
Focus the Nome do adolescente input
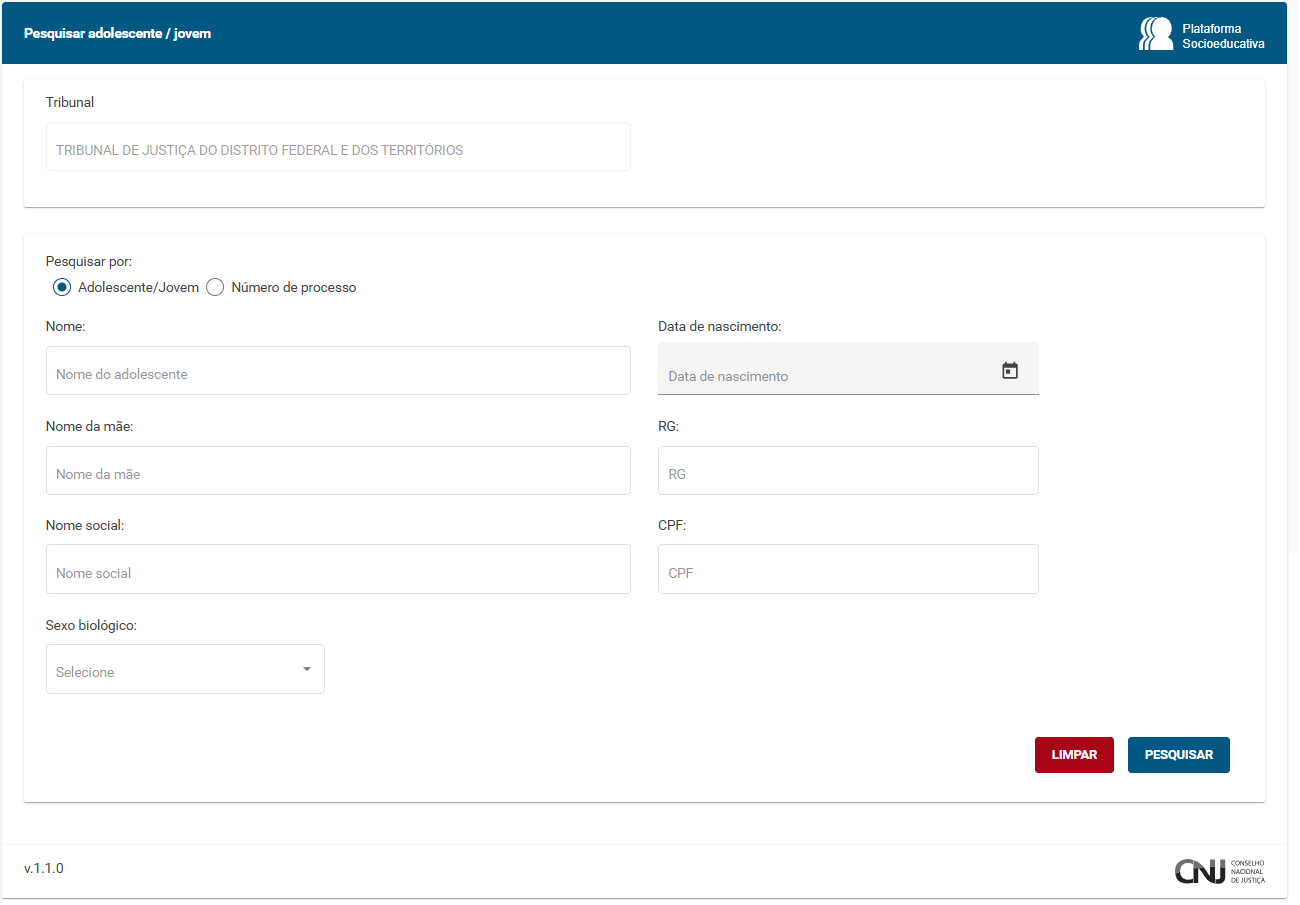pos(338,372)
